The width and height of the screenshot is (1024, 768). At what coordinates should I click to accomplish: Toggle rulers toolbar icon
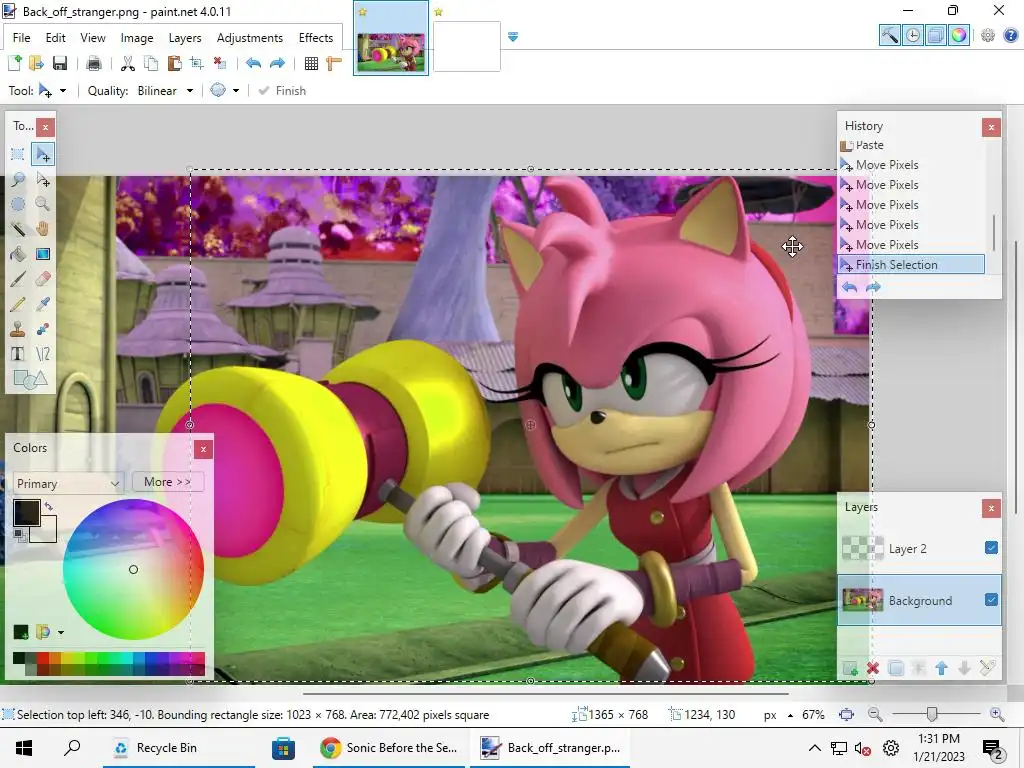tap(334, 63)
